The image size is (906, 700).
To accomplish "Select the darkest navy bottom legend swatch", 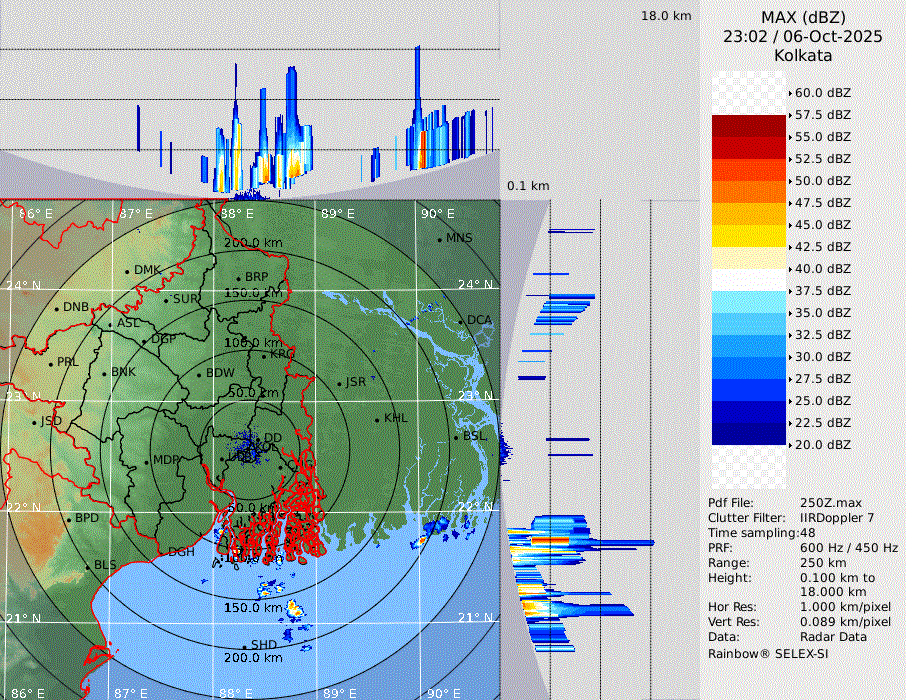I will pyautogui.click(x=749, y=433).
